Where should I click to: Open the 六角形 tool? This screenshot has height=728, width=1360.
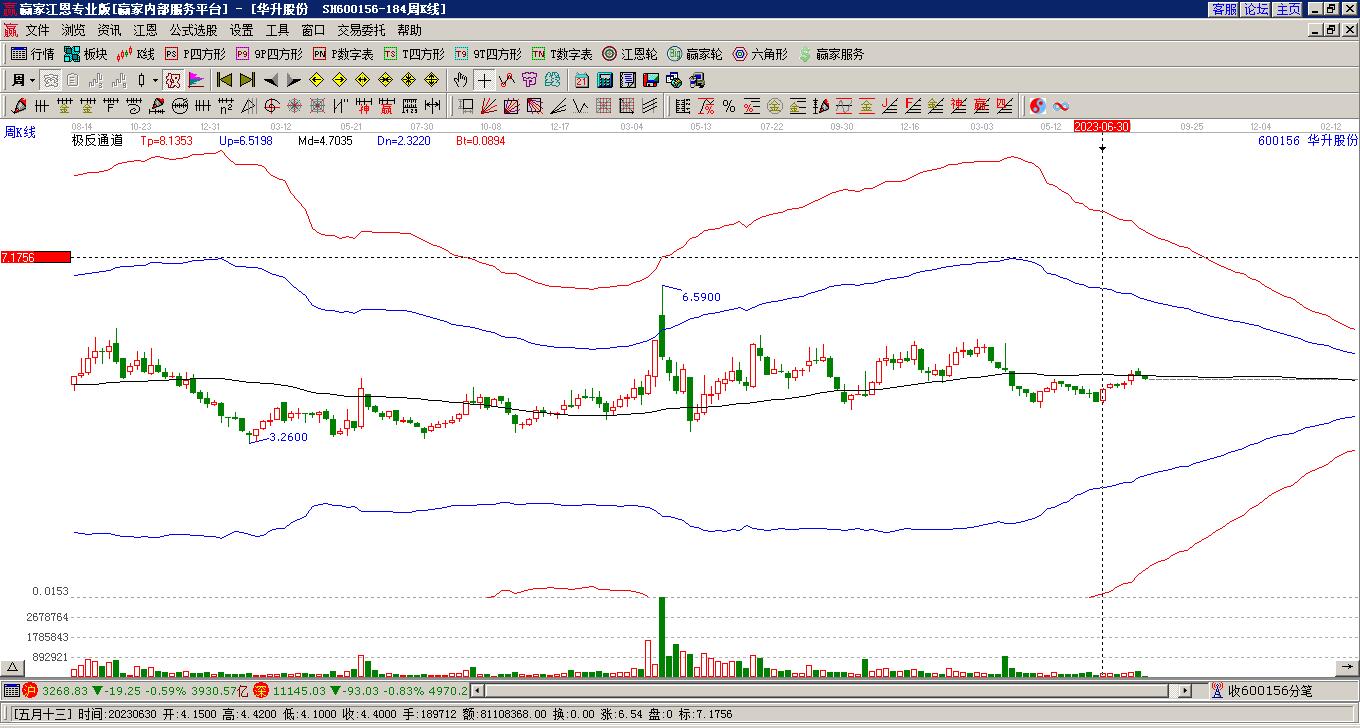(761, 54)
